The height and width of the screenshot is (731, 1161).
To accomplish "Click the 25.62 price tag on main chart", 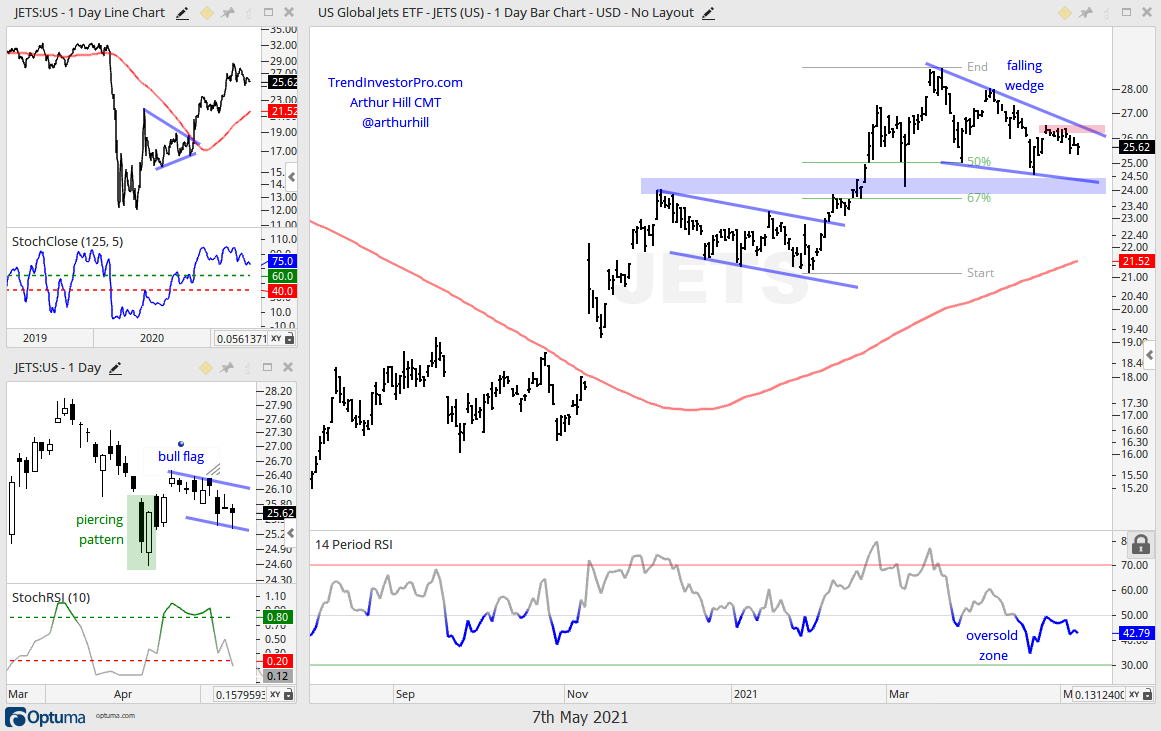I will pos(1137,147).
